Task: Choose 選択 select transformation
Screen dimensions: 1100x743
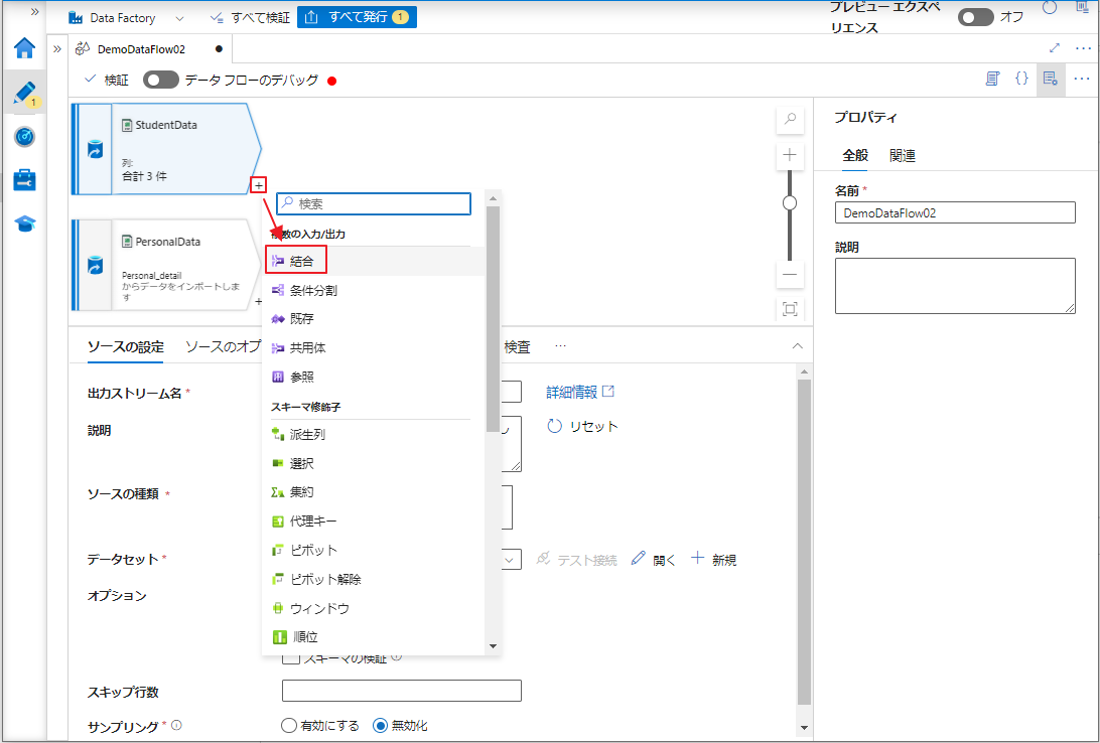Action: click(375, 464)
